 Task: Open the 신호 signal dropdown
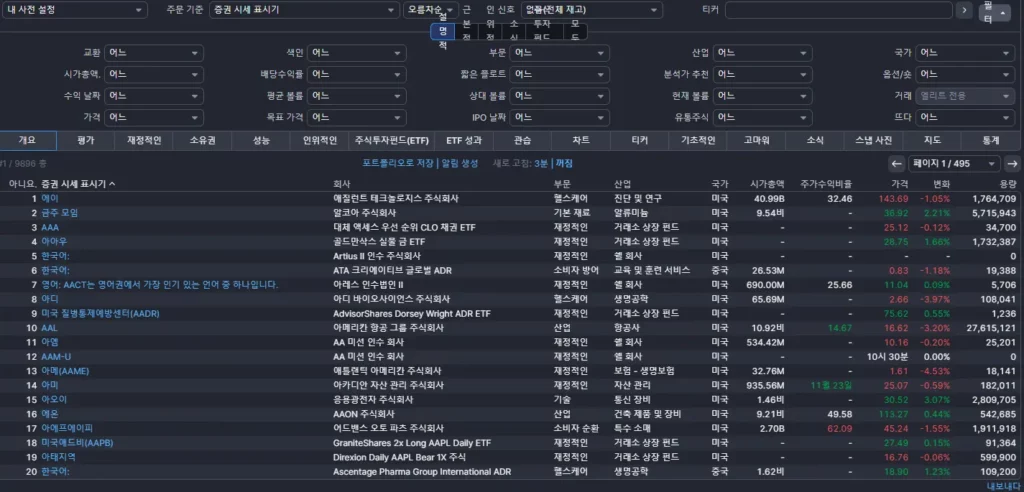tap(592, 10)
